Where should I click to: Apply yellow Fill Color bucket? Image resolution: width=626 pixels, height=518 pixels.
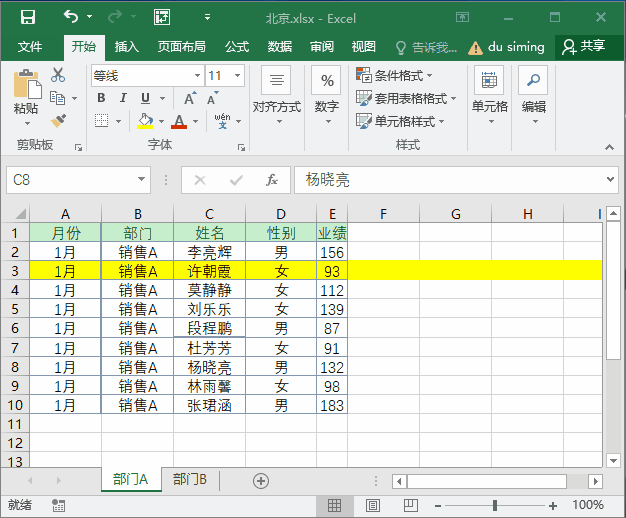(x=145, y=121)
